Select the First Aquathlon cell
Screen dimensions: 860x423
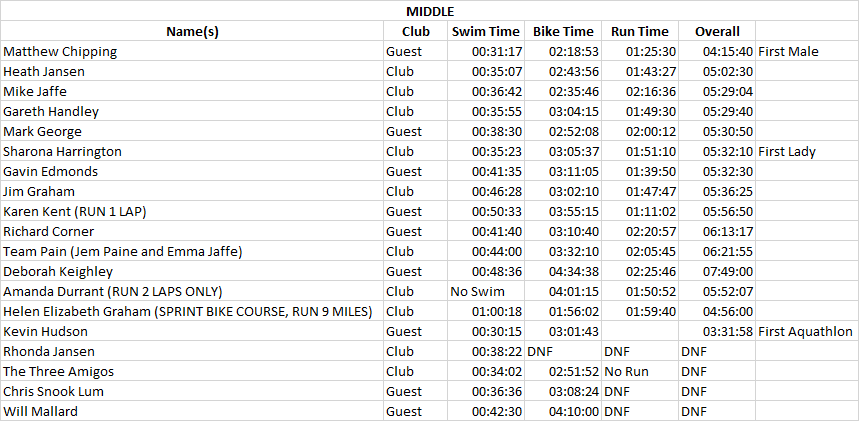click(805, 331)
